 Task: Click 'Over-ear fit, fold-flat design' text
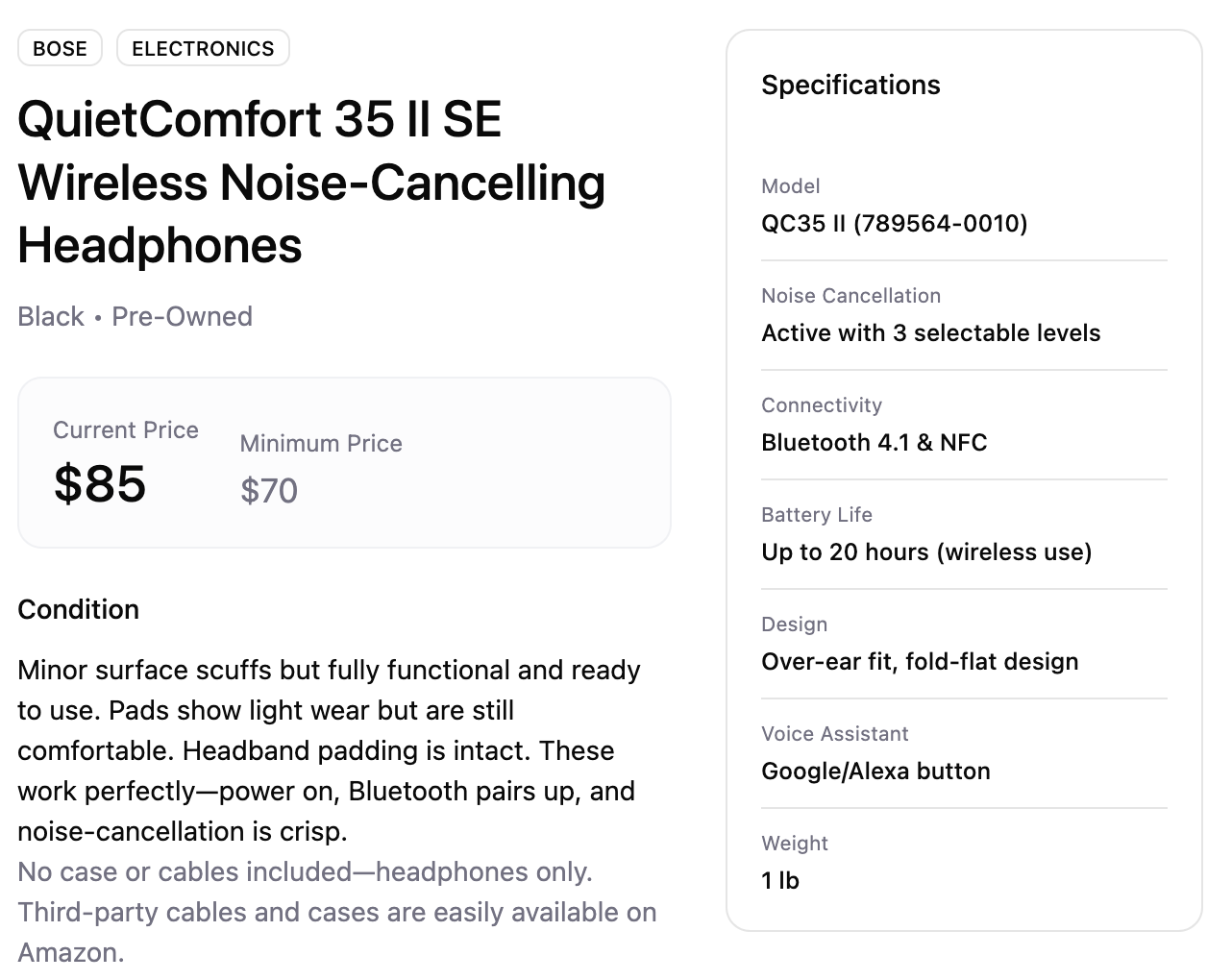(920, 661)
